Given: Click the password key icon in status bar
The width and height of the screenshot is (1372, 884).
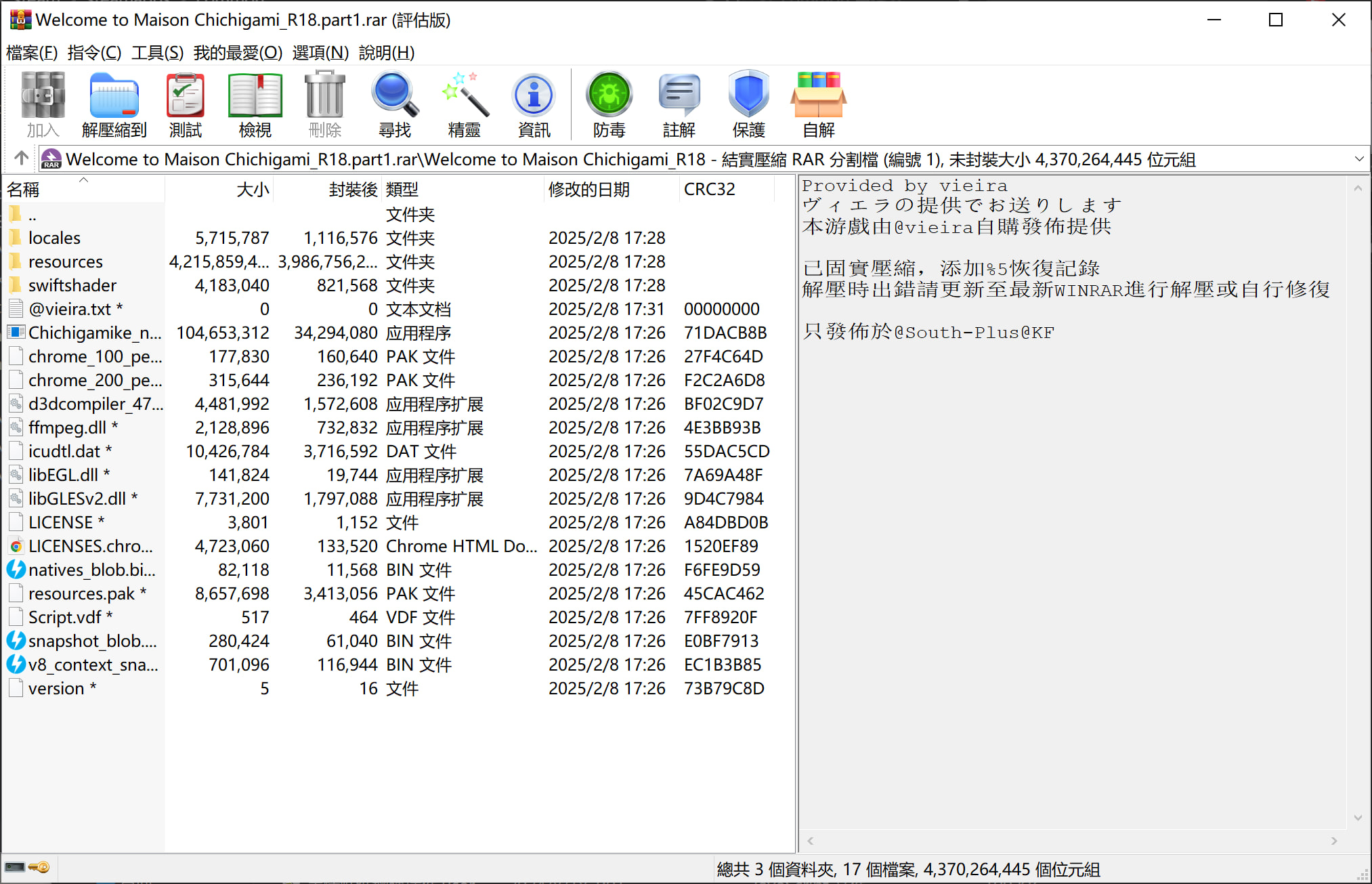Looking at the screenshot, I should pyautogui.click(x=40, y=868).
